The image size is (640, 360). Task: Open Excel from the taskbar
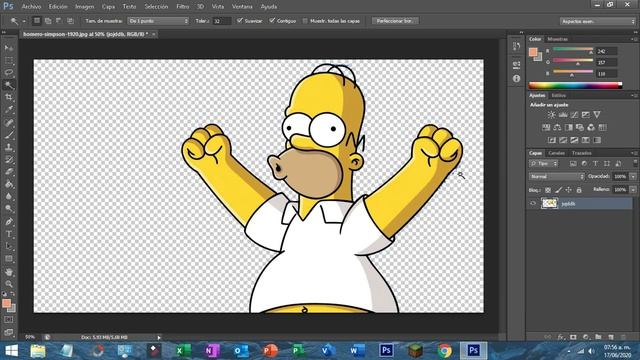[x=182, y=351]
